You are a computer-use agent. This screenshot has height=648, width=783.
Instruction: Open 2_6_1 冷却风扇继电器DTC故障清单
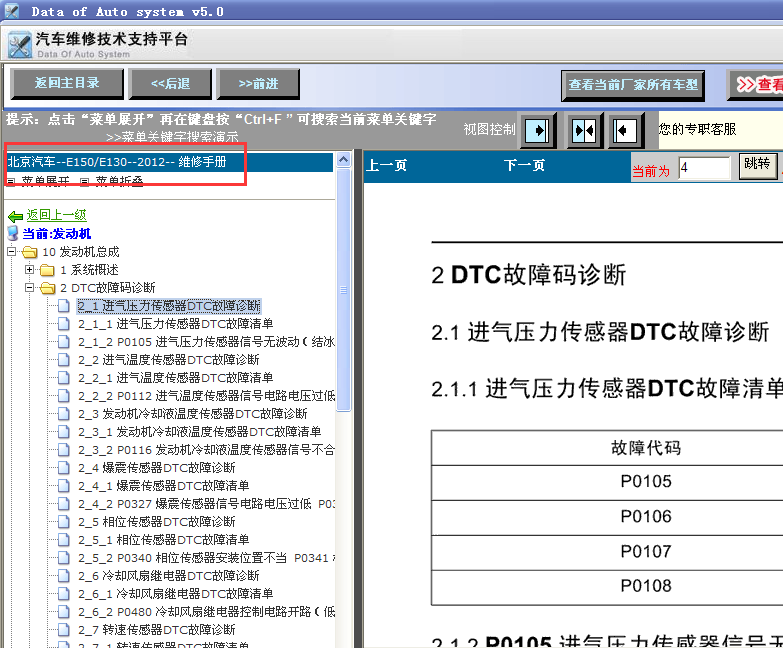pos(176,593)
